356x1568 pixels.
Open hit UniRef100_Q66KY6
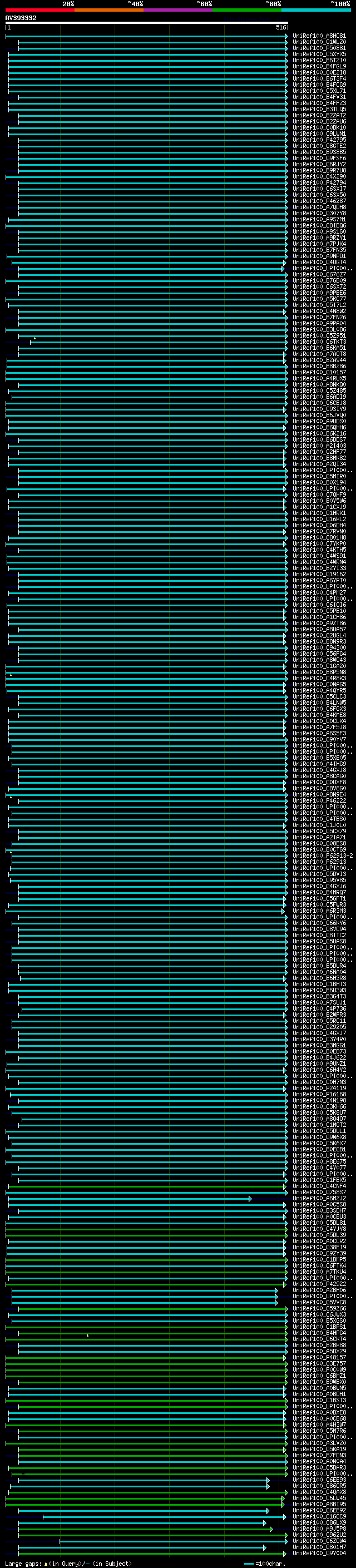click(x=319, y=923)
